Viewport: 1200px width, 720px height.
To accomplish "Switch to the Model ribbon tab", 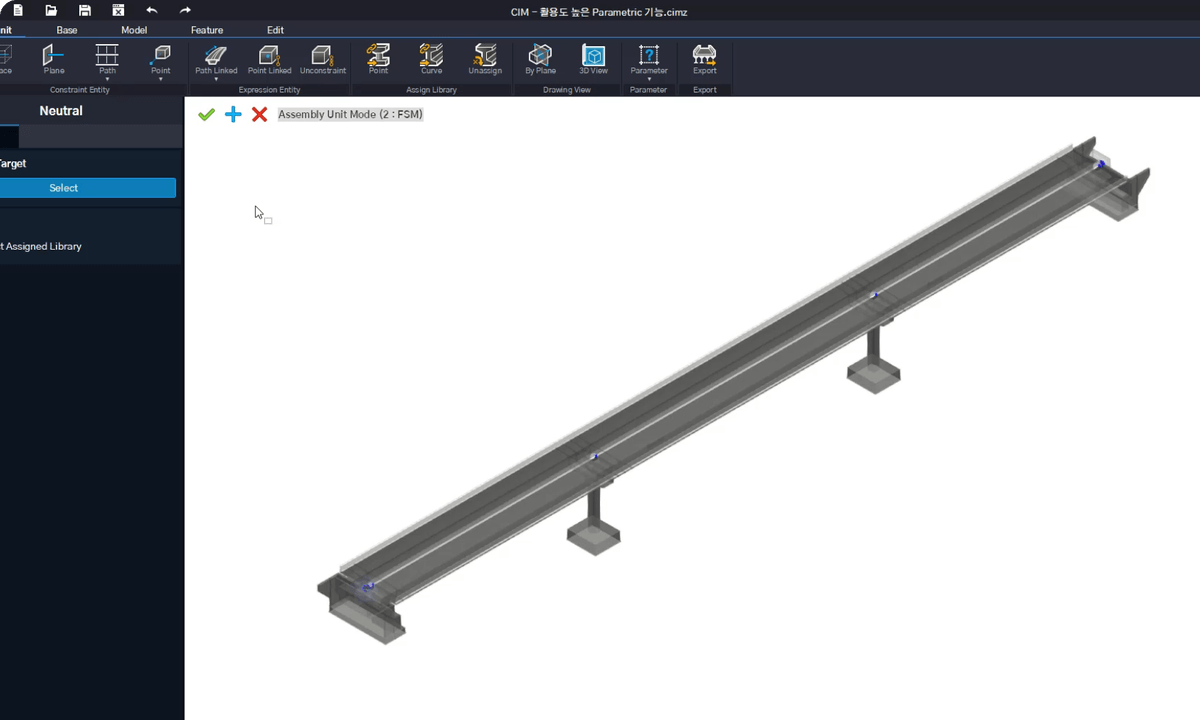I will tap(134, 30).
